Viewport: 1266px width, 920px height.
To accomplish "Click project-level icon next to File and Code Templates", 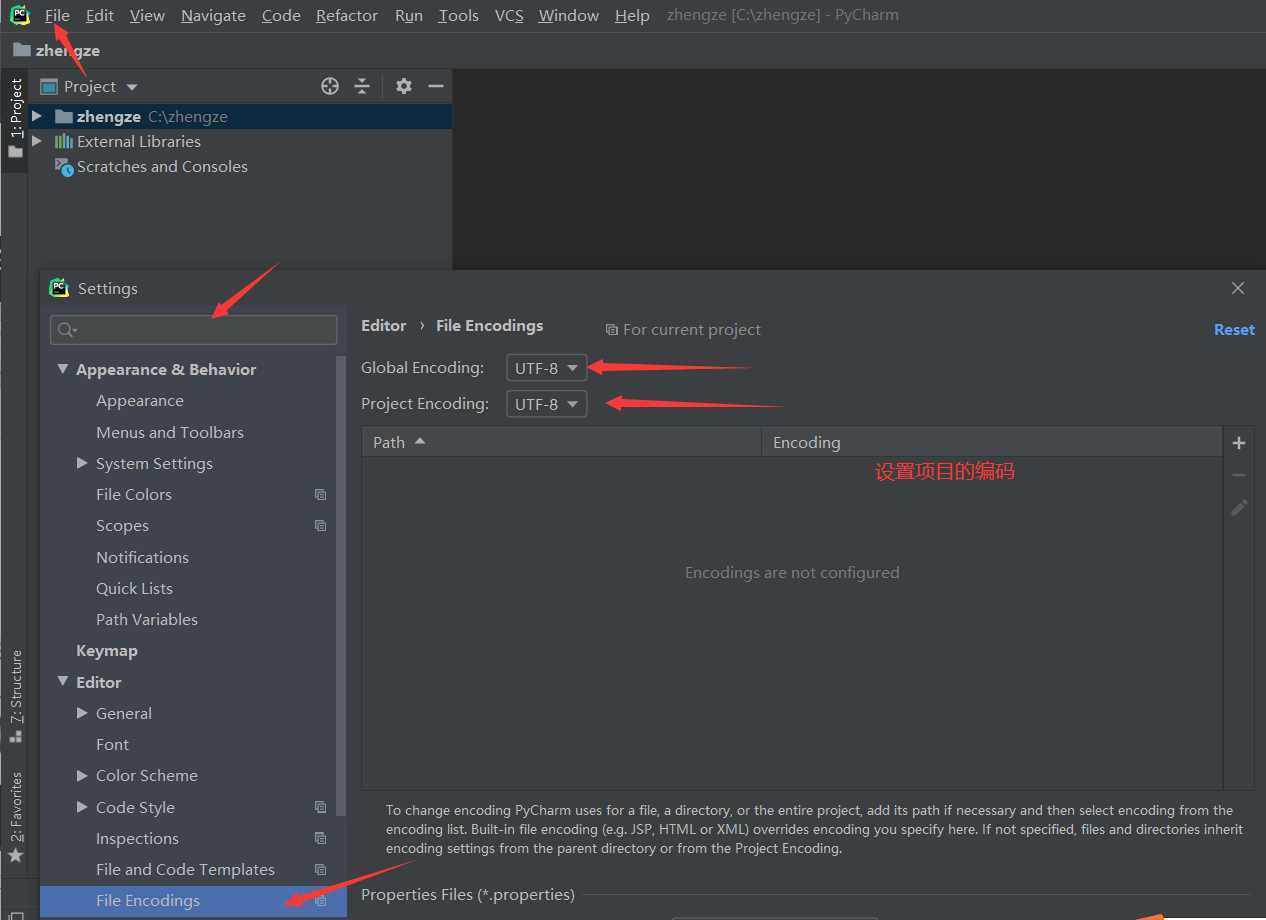I will pos(320,870).
